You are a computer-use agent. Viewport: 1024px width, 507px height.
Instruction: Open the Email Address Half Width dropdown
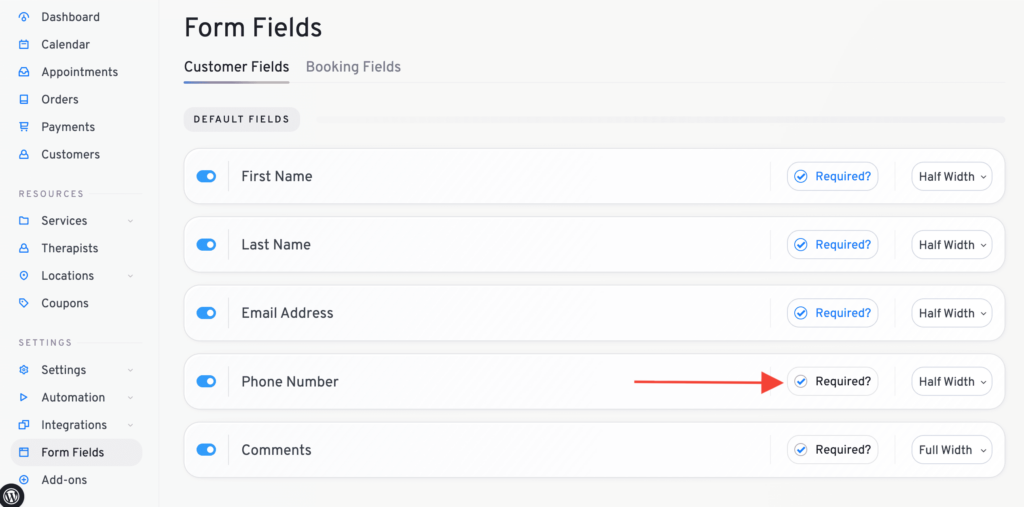coord(951,313)
